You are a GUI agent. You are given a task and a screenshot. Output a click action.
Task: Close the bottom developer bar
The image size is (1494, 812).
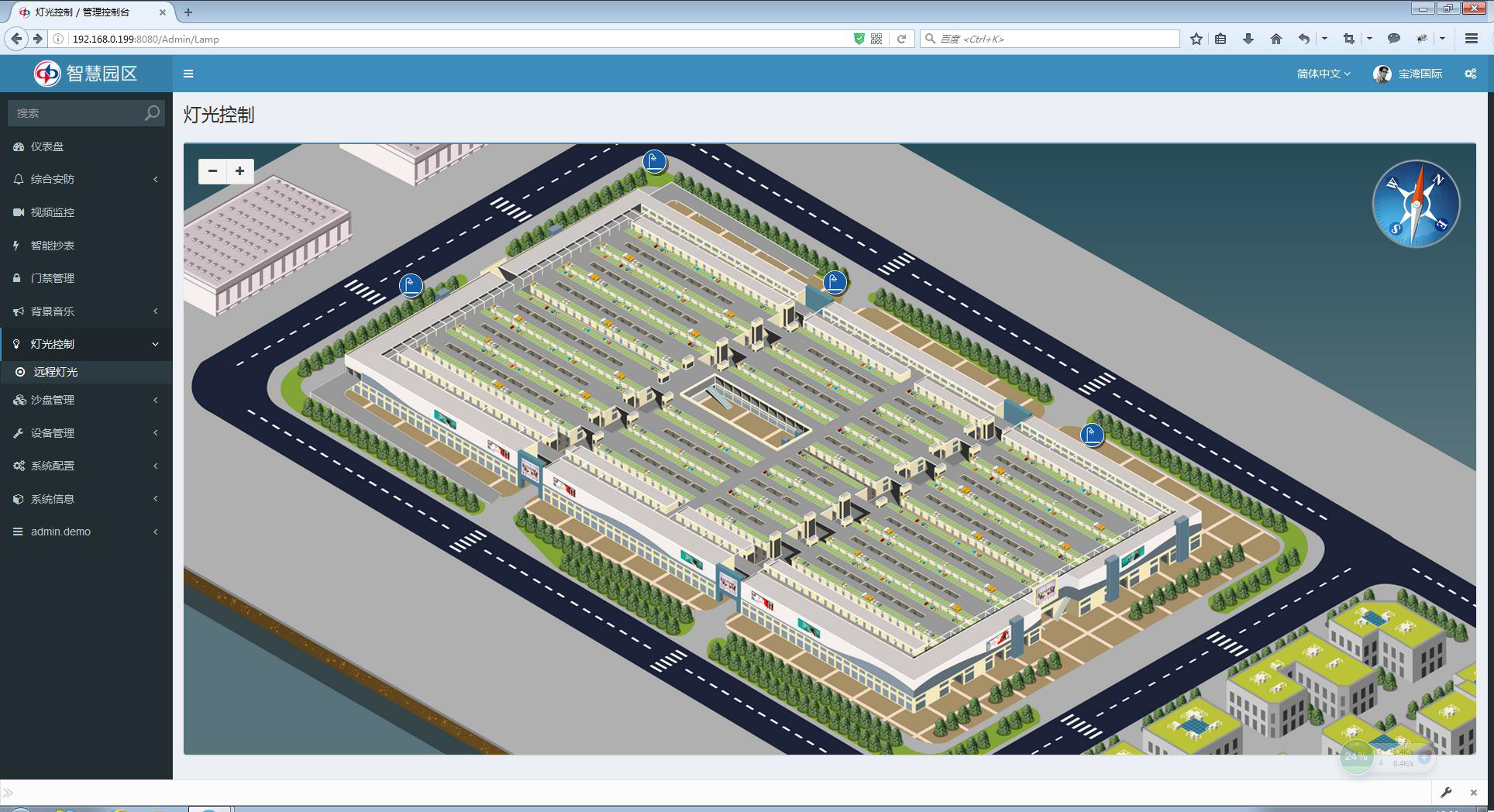point(1474,792)
